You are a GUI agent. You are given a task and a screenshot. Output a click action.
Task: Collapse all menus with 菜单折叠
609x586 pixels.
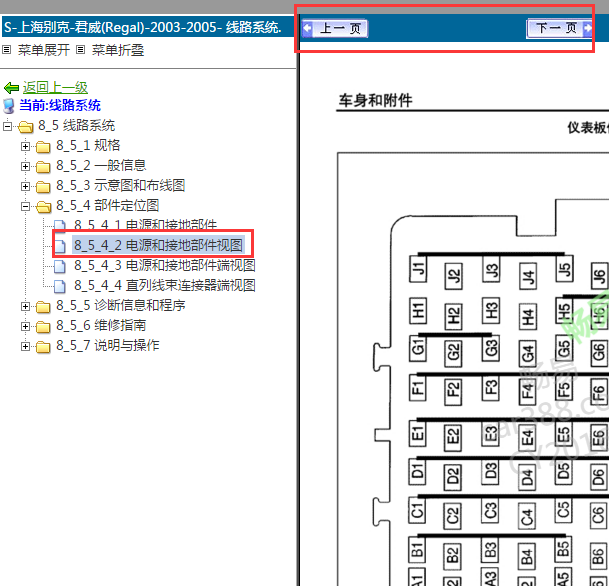118,50
